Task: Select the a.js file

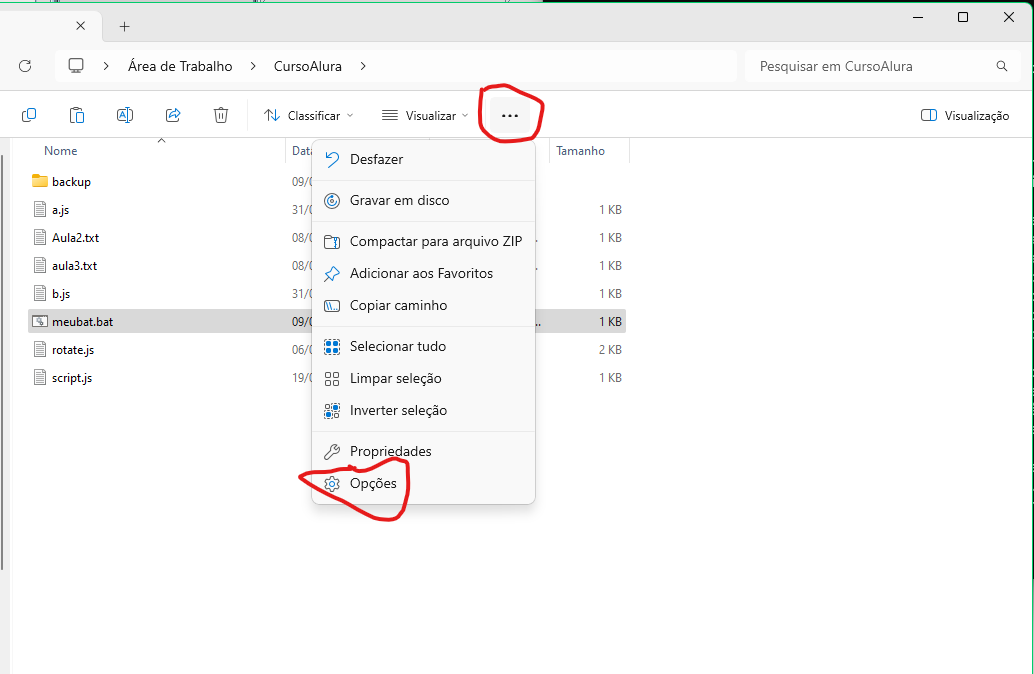Action: click(61, 210)
